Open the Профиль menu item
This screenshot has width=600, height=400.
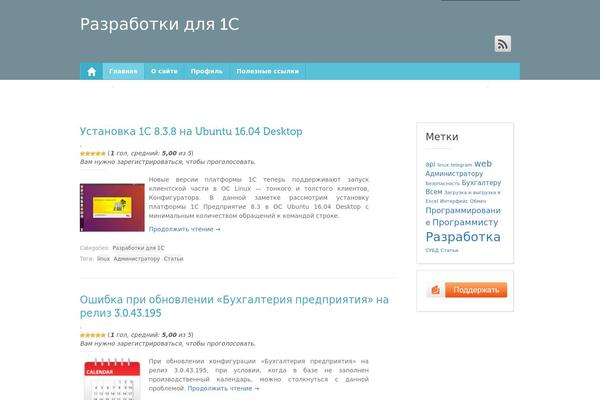[207, 72]
